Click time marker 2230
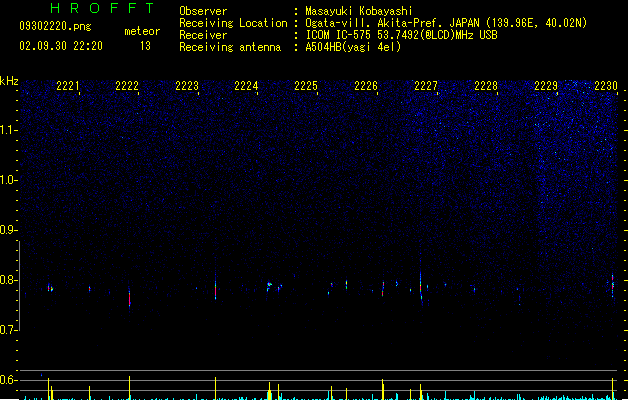The height and width of the screenshot is (400, 629). coord(606,86)
